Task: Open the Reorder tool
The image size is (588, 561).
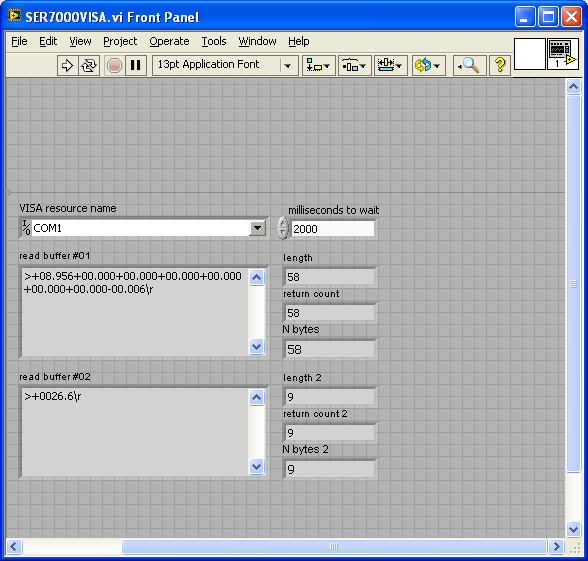Action: [428, 66]
